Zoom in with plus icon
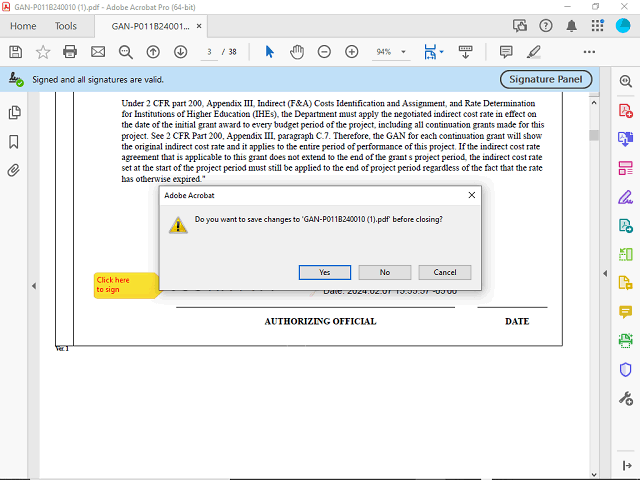The height and width of the screenshot is (480, 640). (x=351, y=52)
